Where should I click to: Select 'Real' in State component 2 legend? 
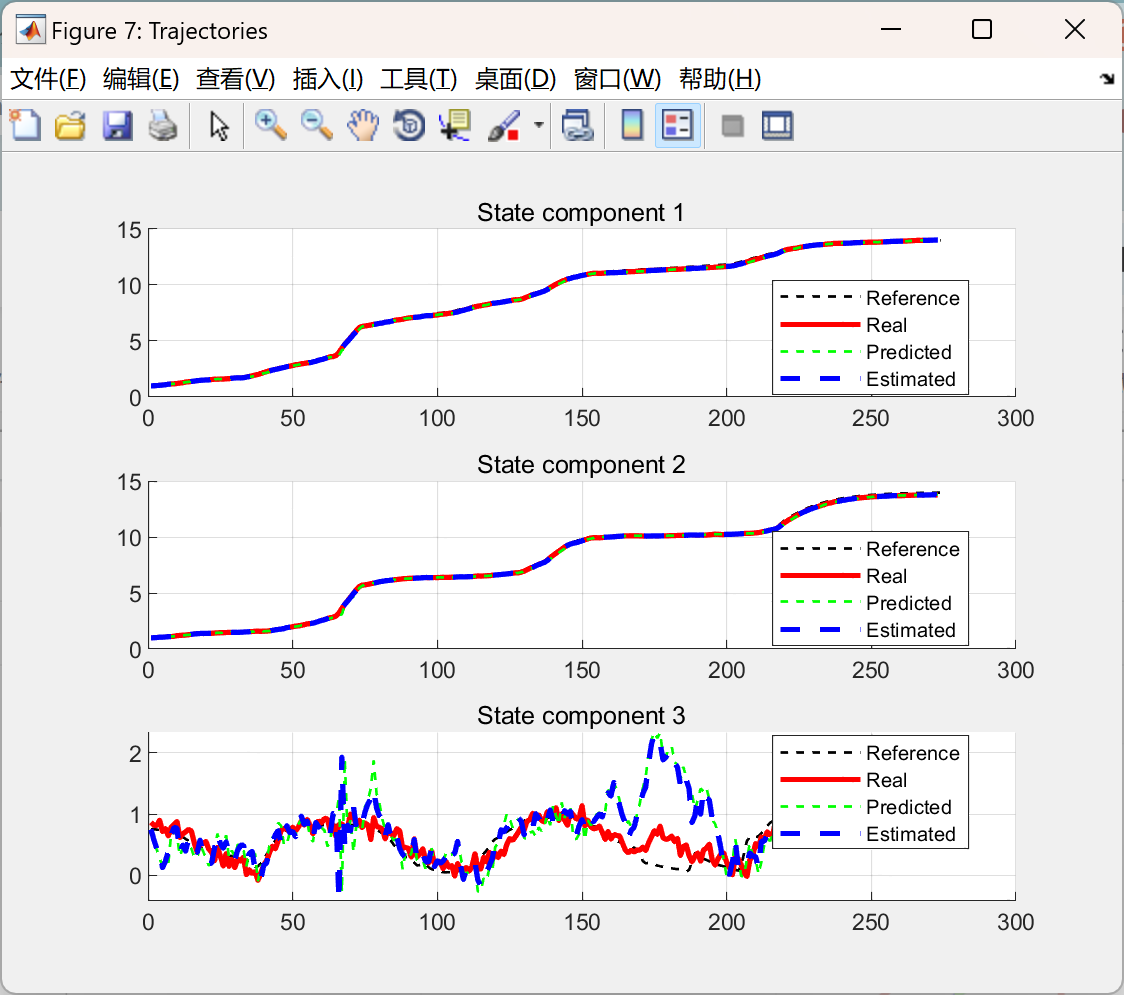tap(887, 576)
